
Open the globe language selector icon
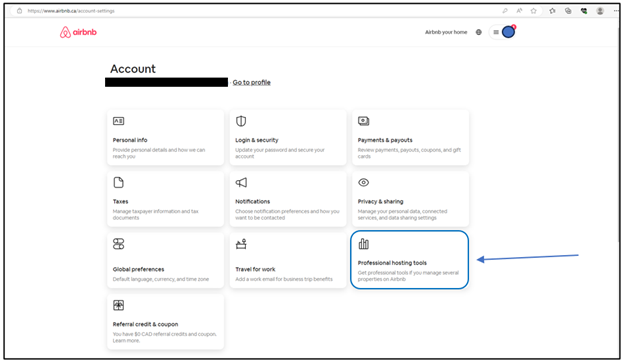point(479,32)
